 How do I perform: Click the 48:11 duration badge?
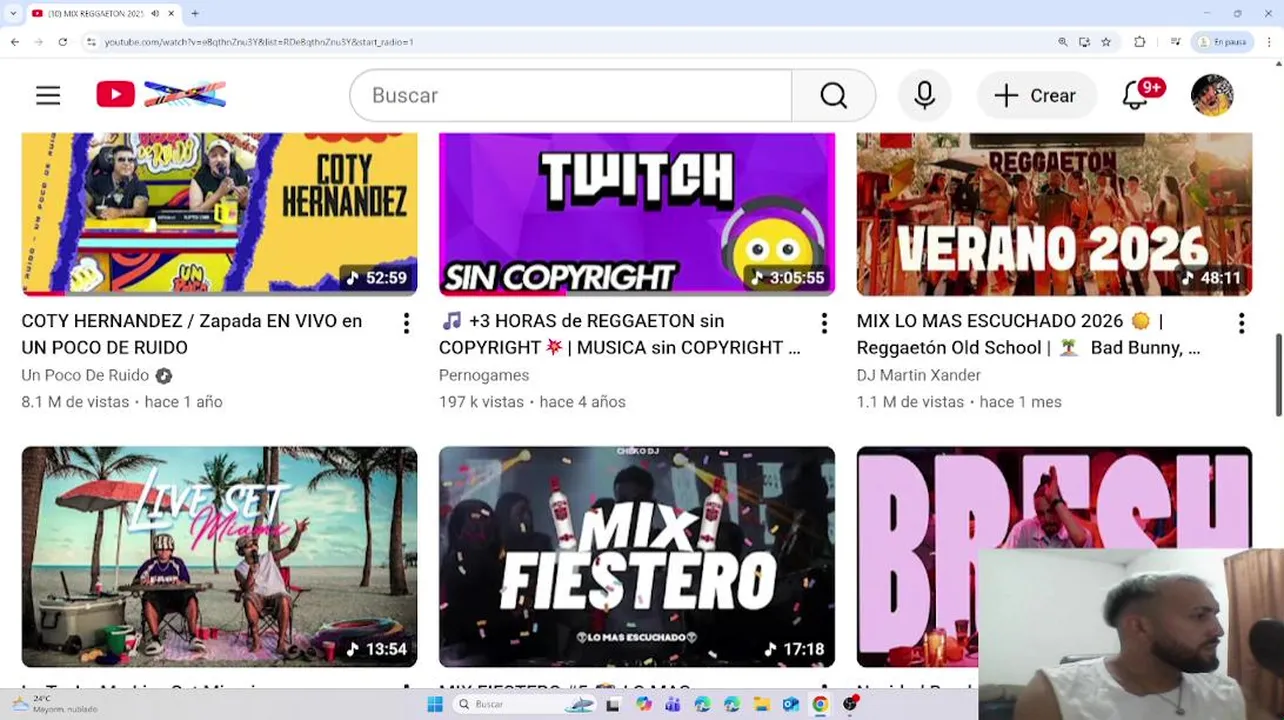click(1211, 278)
